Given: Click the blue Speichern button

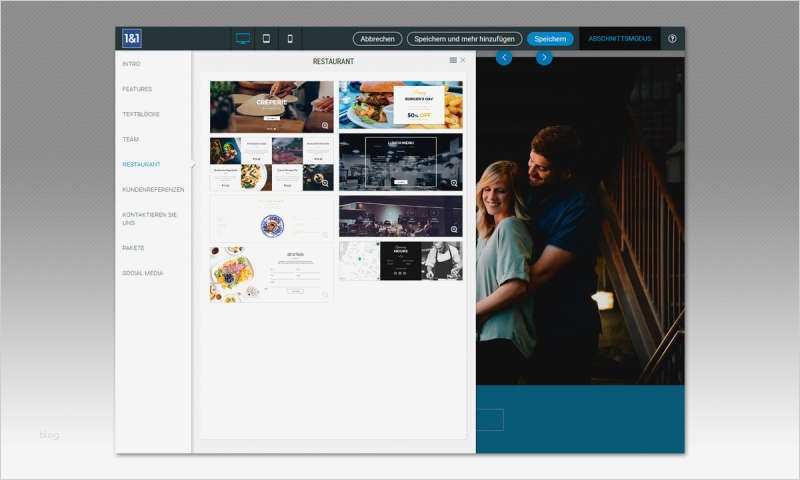Looking at the screenshot, I should (x=550, y=39).
